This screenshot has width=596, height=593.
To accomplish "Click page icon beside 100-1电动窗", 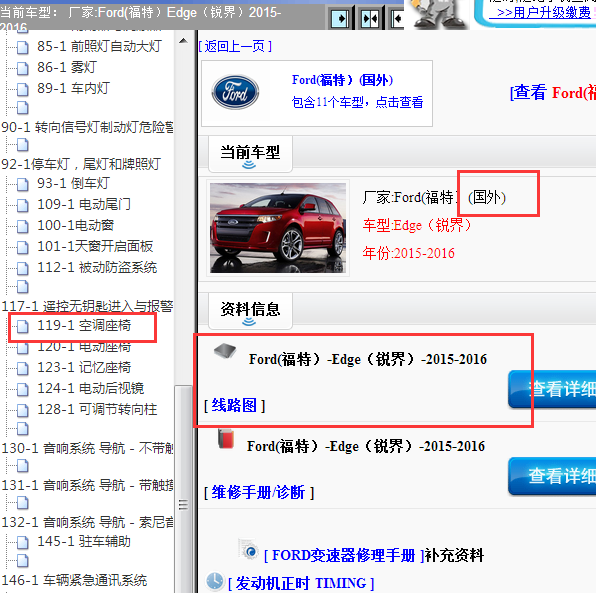I will [23, 226].
